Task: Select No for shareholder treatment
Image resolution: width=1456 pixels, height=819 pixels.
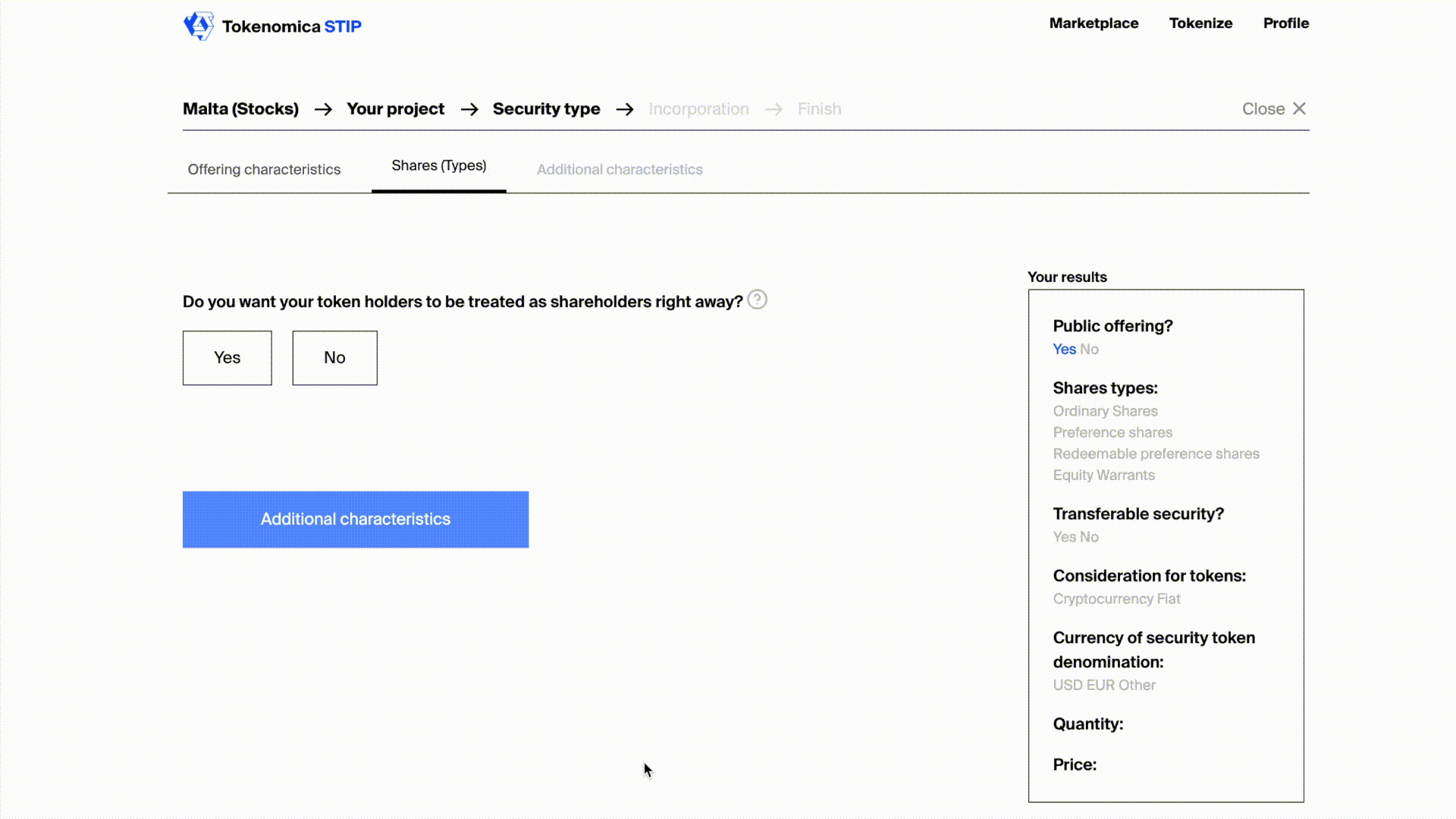Action: tap(334, 357)
